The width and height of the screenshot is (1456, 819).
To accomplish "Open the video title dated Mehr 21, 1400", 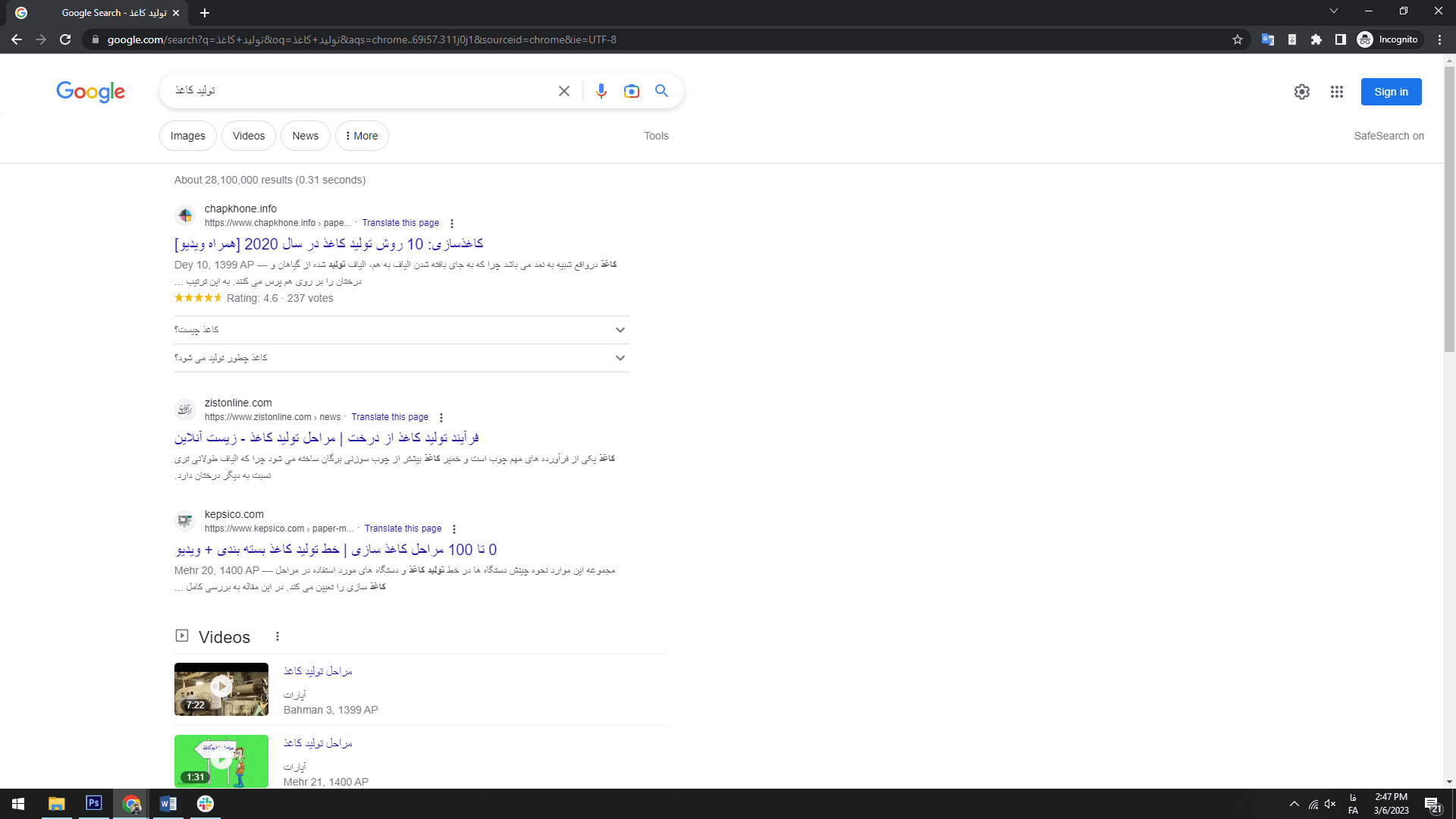I will point(318,743).
